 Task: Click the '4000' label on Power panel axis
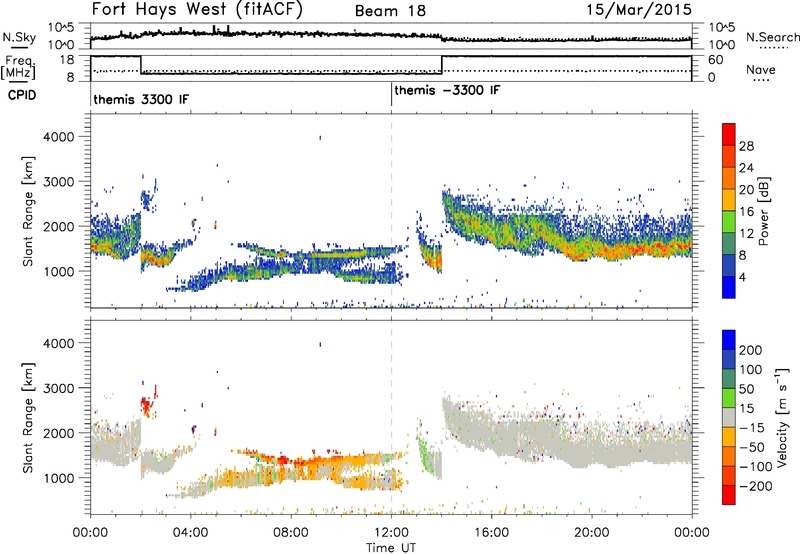click(x=58, y=137)
